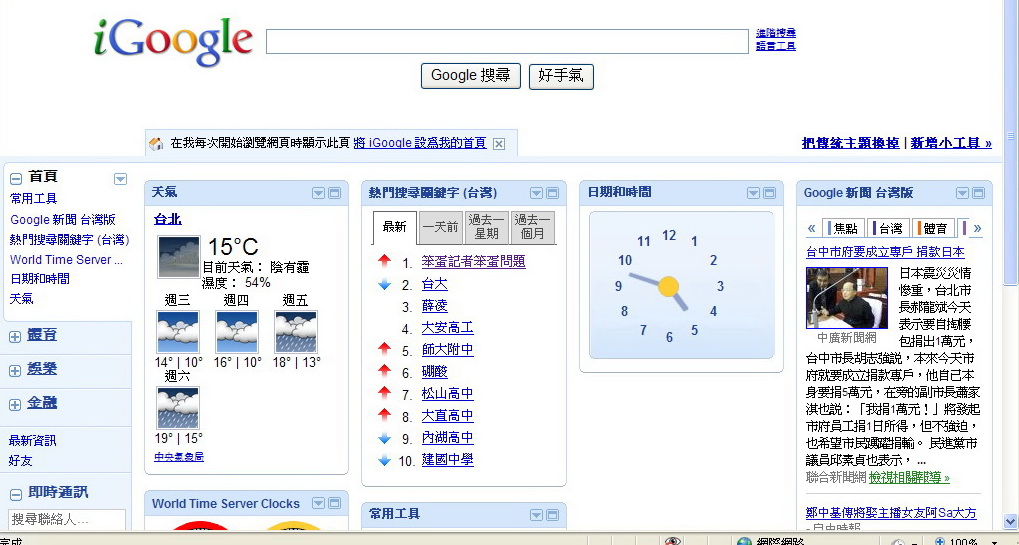
Task: Open the 進階搜尋 link
Action: (776, 33)
